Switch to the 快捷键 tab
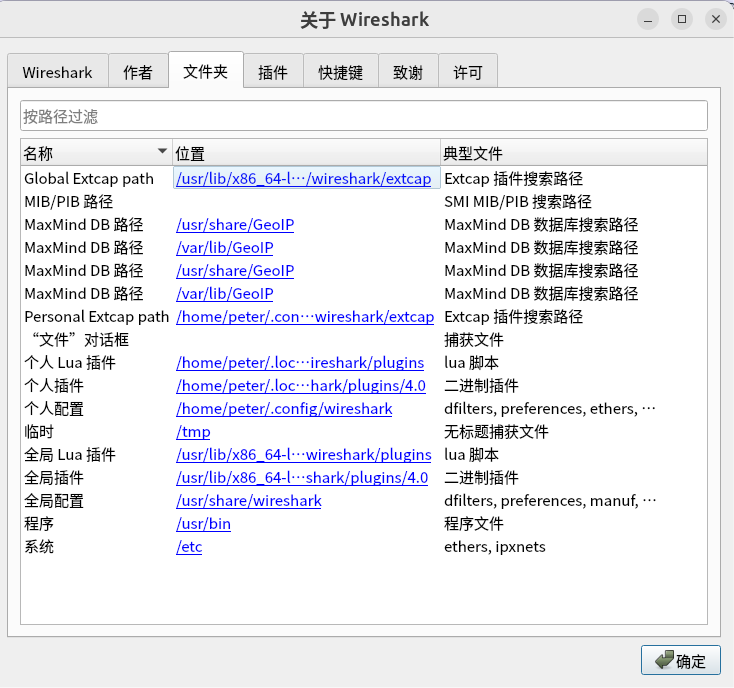734x688 pixels. pos(341,72)
